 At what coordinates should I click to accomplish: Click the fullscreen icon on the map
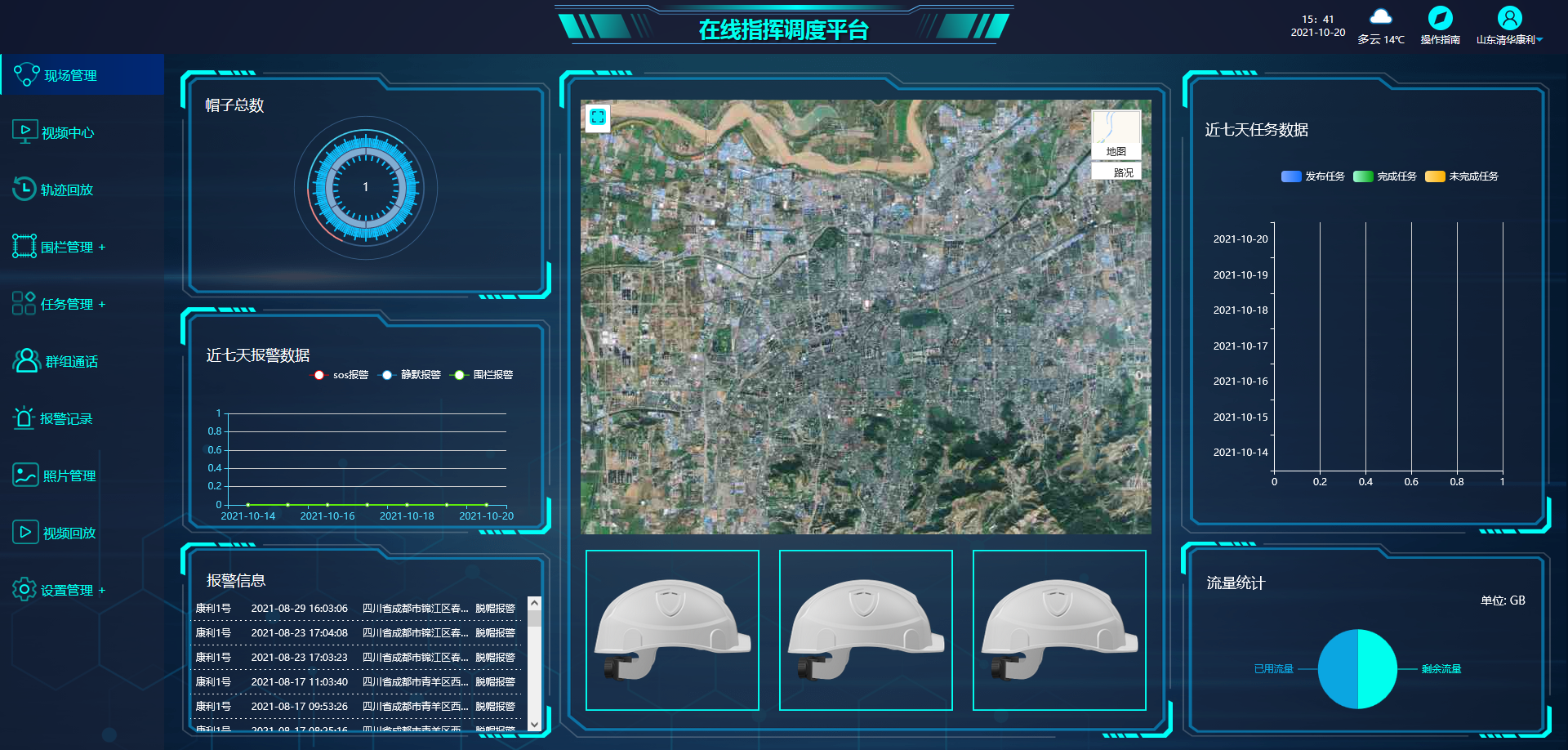coord(597,117)
